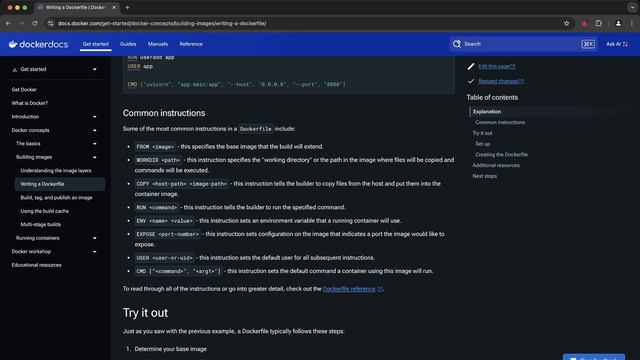Click the checkmark icon beside Request changes
The width and height of the screenshot is (640, 360).
(471, 81)
